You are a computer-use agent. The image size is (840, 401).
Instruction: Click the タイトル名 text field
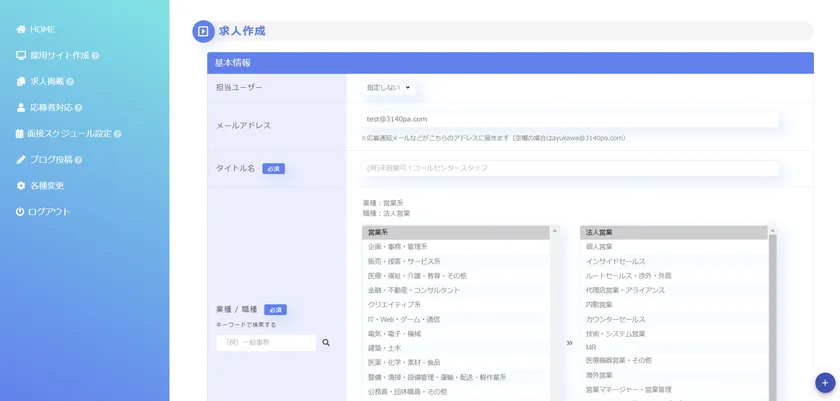coord(570,168)
